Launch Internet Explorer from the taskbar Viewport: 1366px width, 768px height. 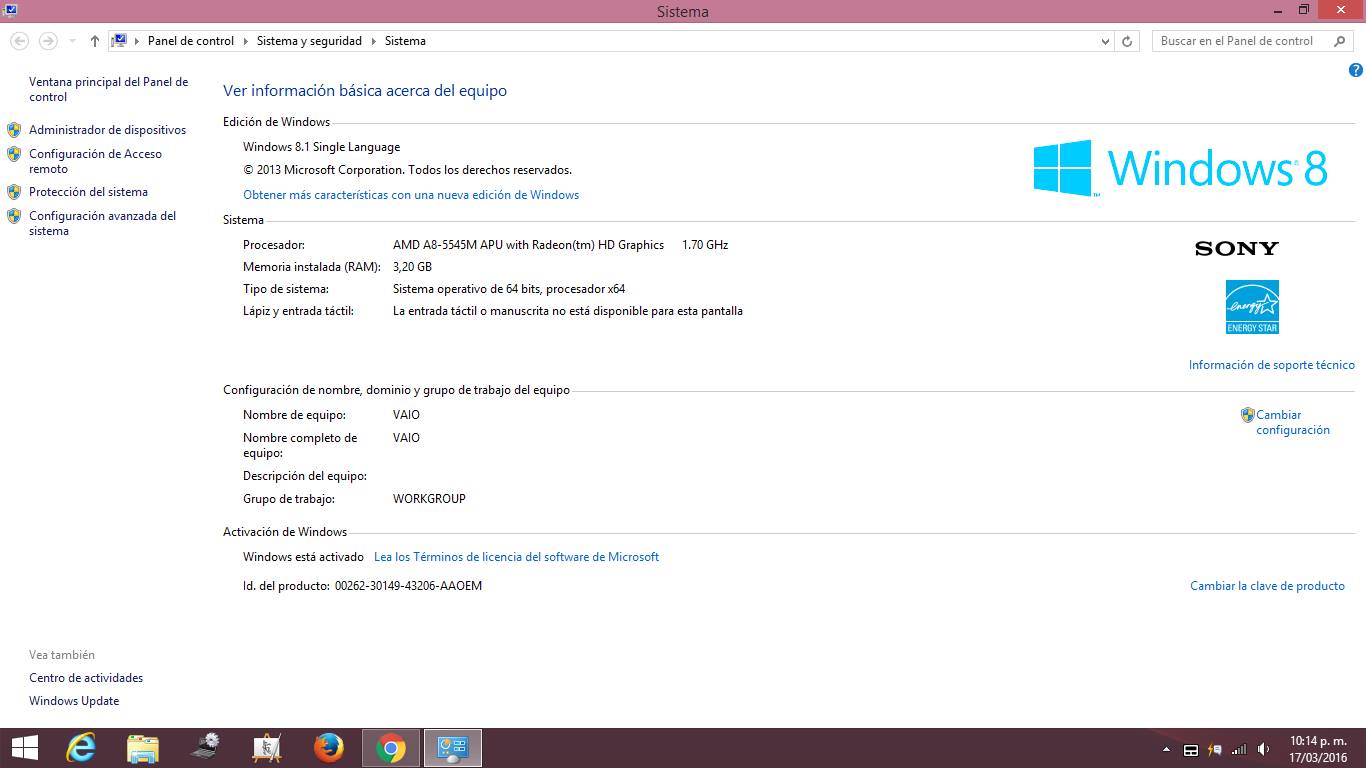pos(81,748)
